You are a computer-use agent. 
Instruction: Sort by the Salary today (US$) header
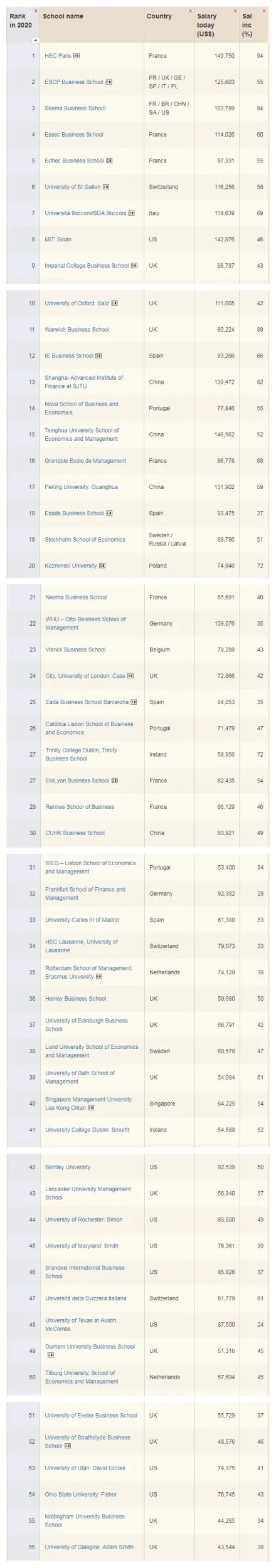click(x=207, y=25)
